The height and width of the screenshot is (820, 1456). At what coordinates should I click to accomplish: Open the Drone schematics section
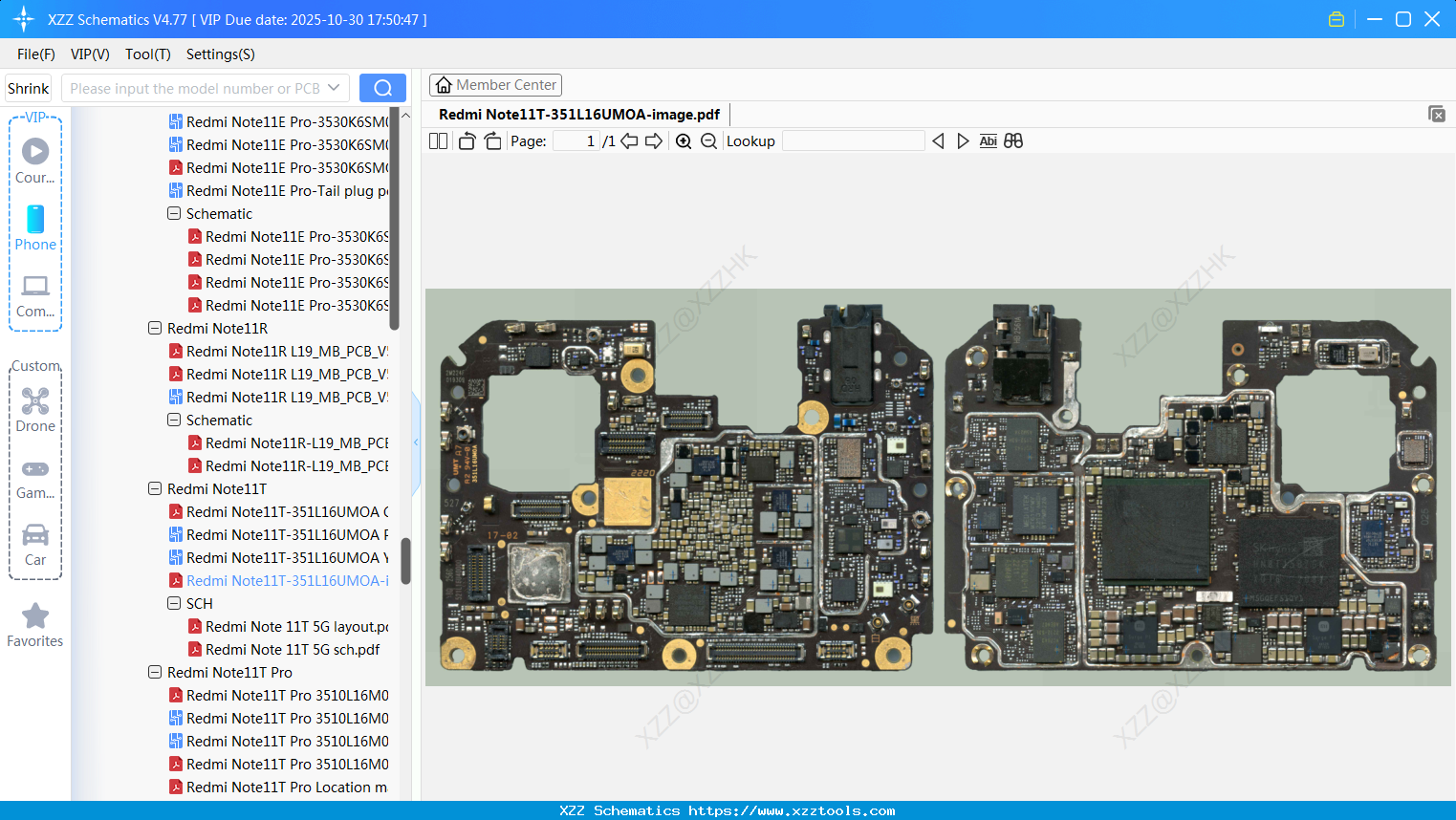pyautogui.click(x=35, y=409)
